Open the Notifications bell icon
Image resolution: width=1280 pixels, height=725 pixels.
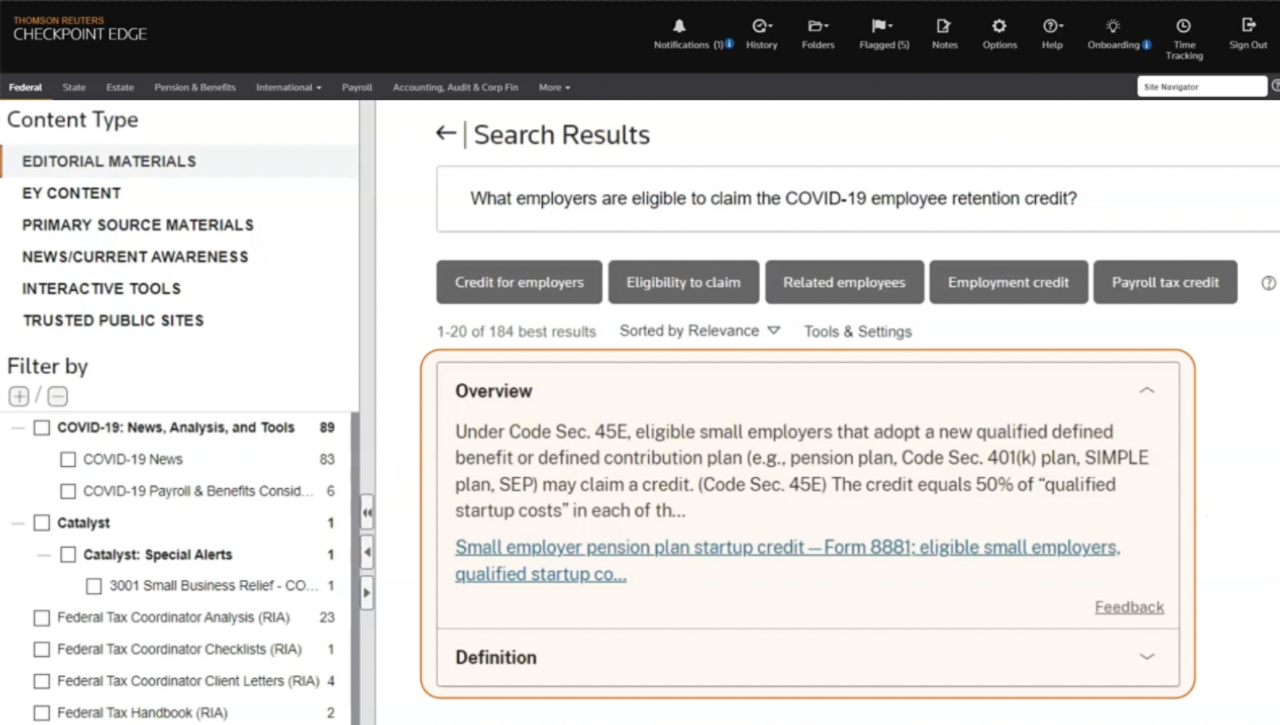pos(680,26)
